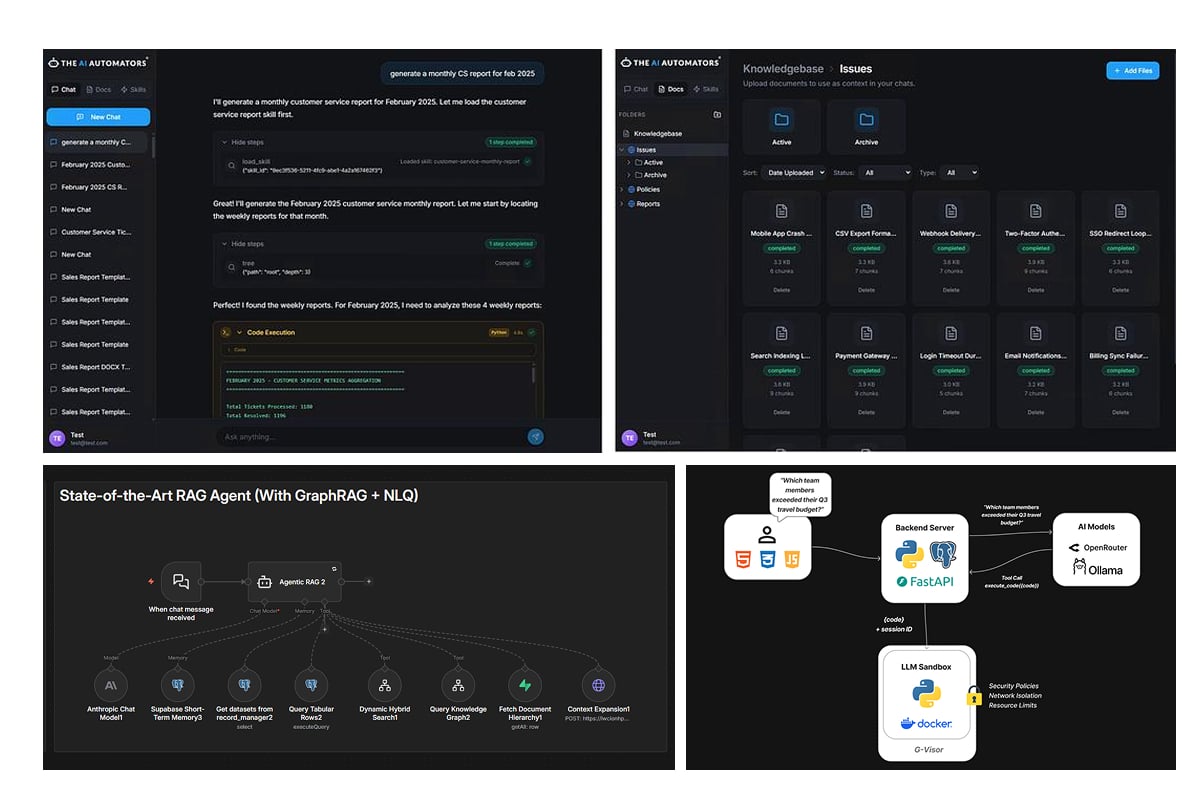
Task: Select the Context Expansion1 globe node
Action: pos(598,685)
